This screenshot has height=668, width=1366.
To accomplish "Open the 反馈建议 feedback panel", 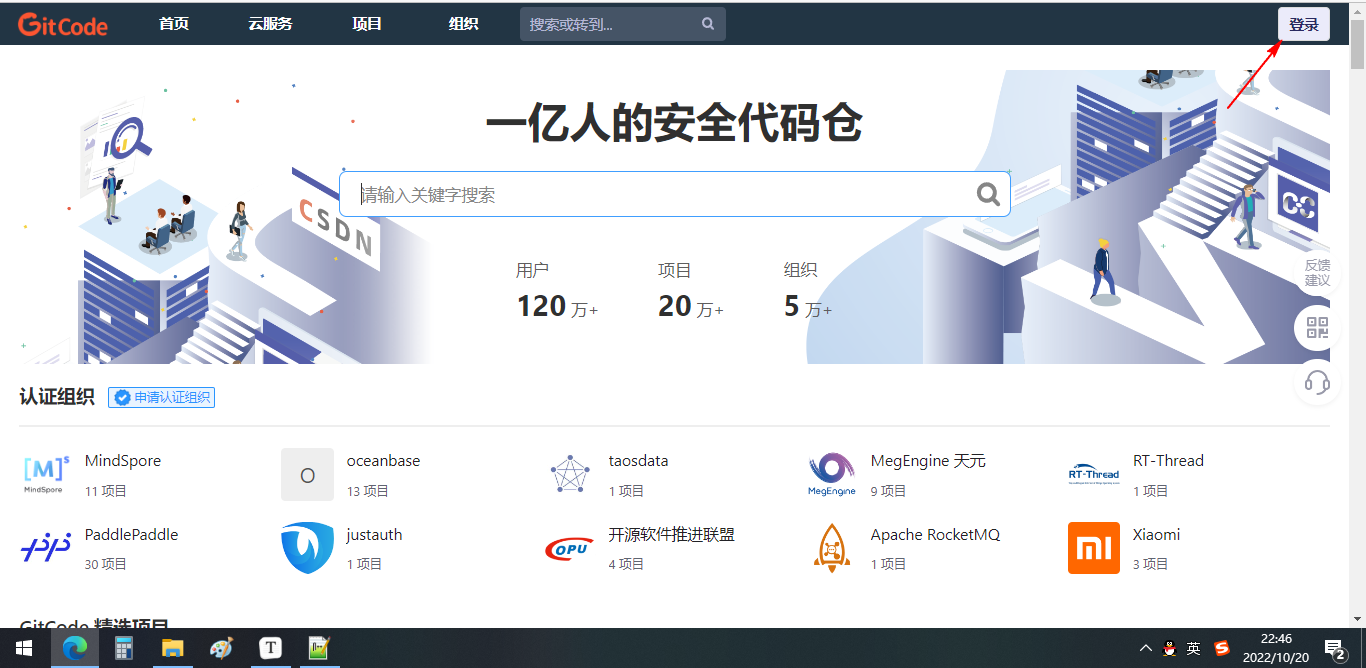I will 1317,271.
